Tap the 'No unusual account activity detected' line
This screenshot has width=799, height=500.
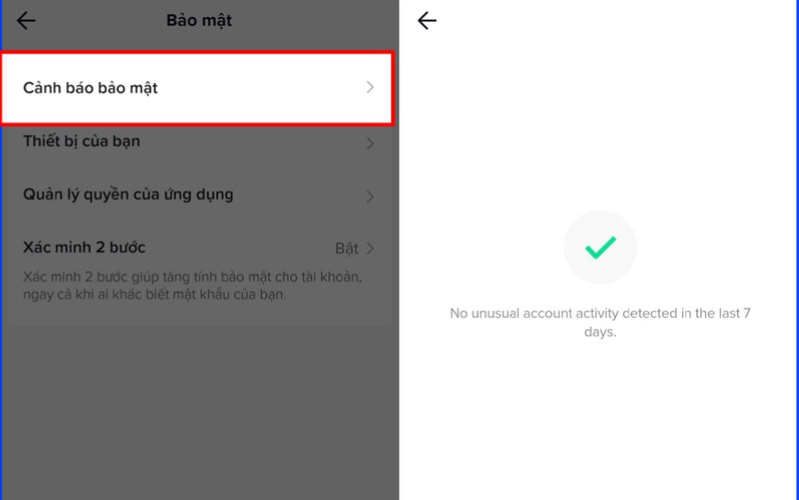click(600, 313)
